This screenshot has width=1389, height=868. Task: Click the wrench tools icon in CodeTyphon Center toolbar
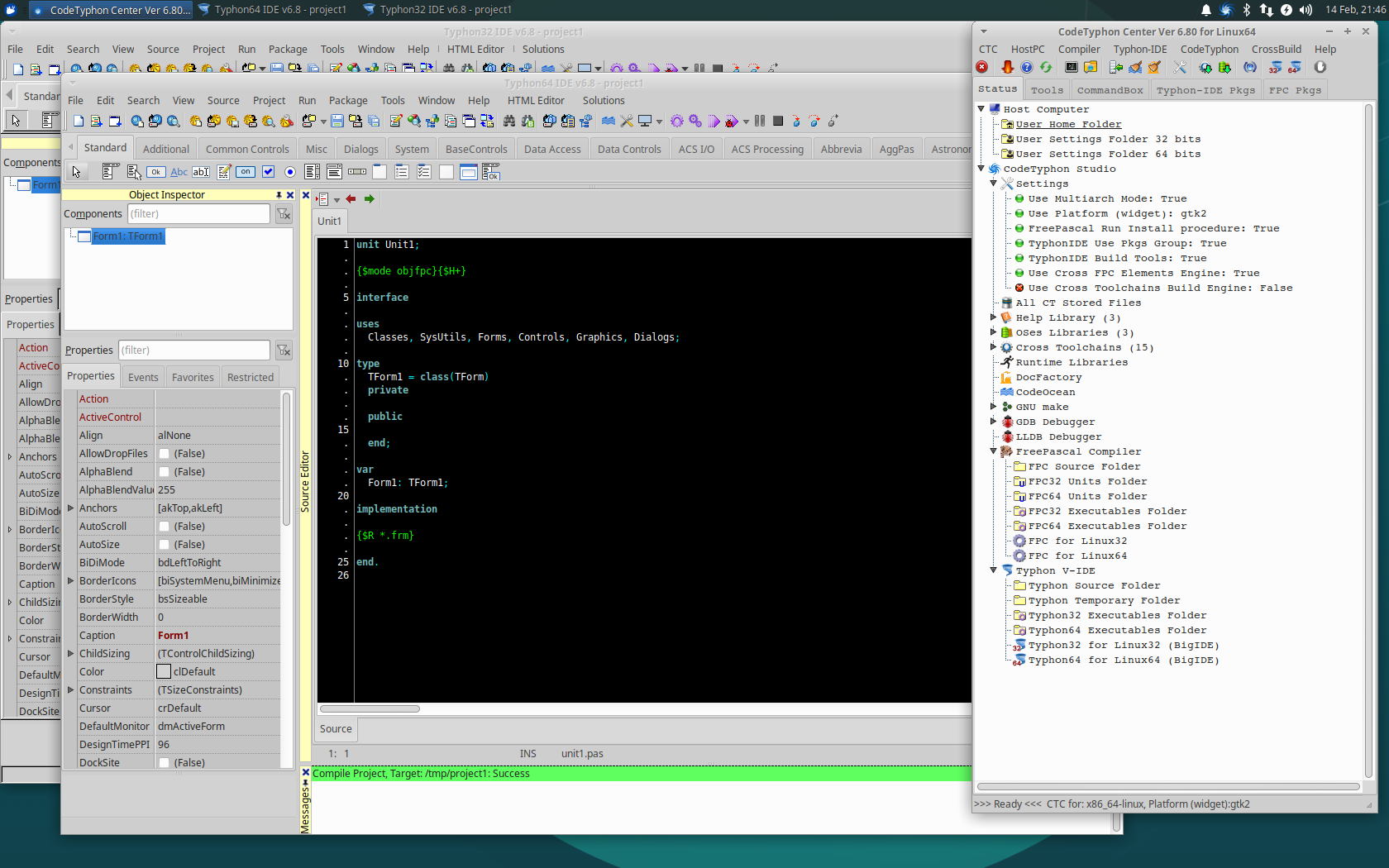[x=1180, y=68]
